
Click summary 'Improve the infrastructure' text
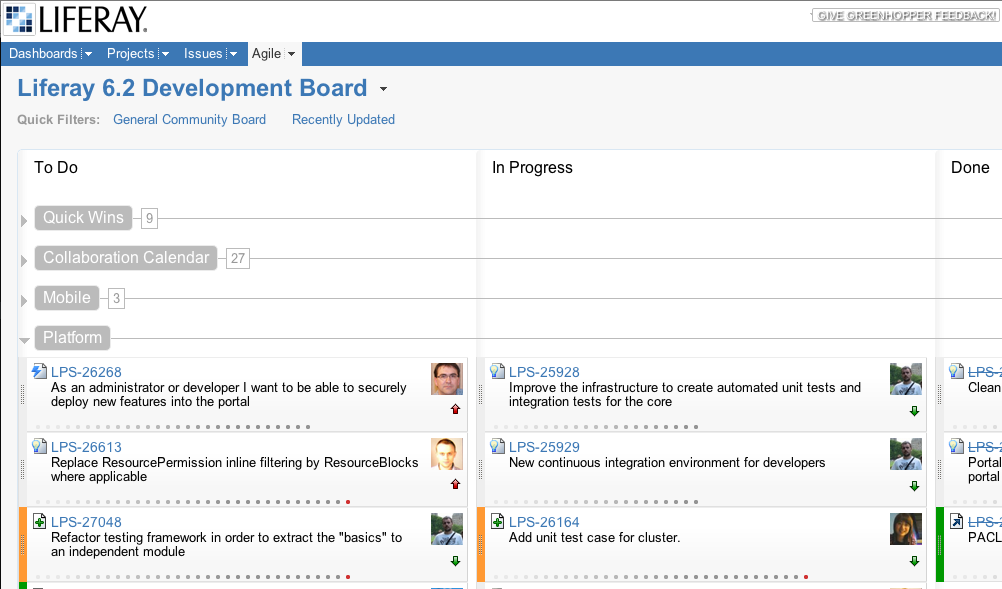(685, 394)
